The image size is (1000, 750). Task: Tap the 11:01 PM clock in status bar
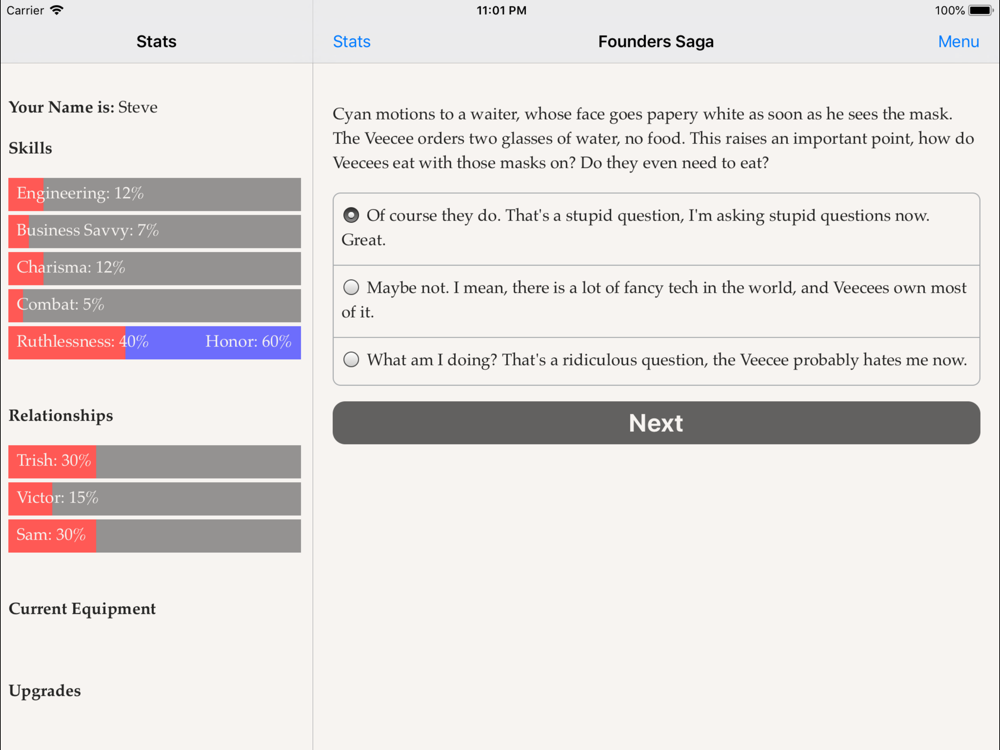click(501, 10)
